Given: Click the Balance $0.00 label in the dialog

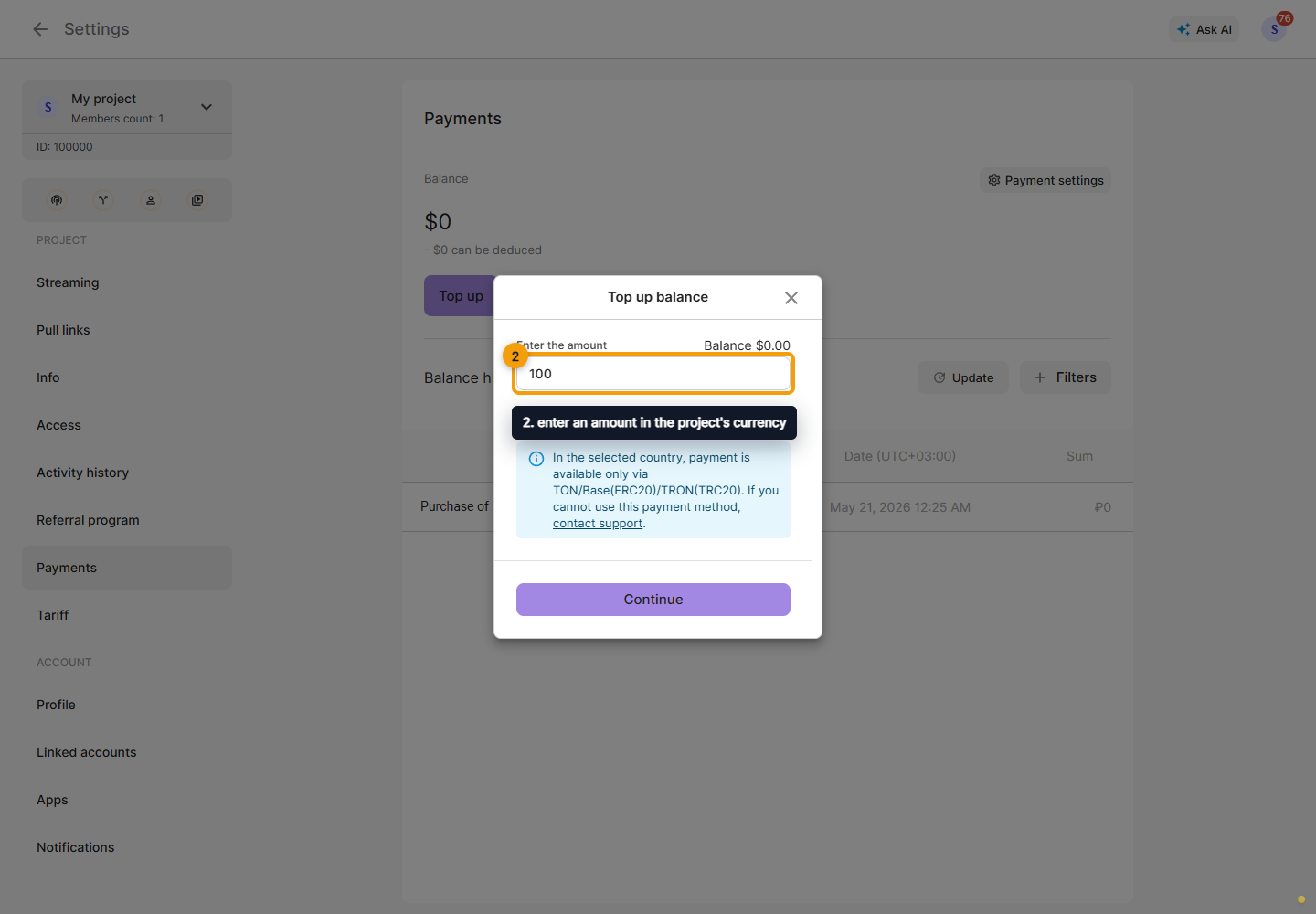Looking at the screenshot, I should click(747, 345).
